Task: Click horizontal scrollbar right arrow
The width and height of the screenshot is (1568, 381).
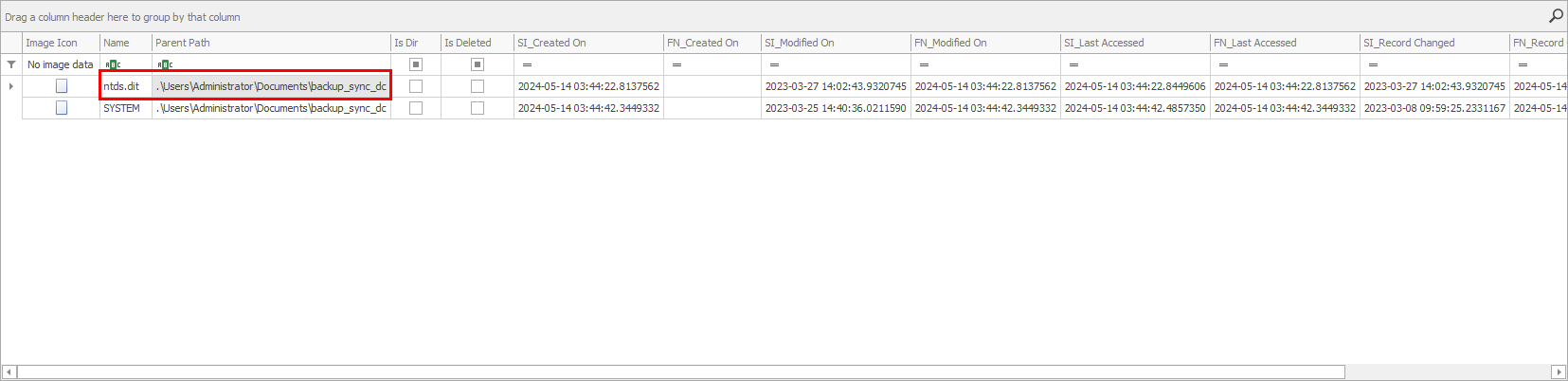Action: click(1559, 372)
